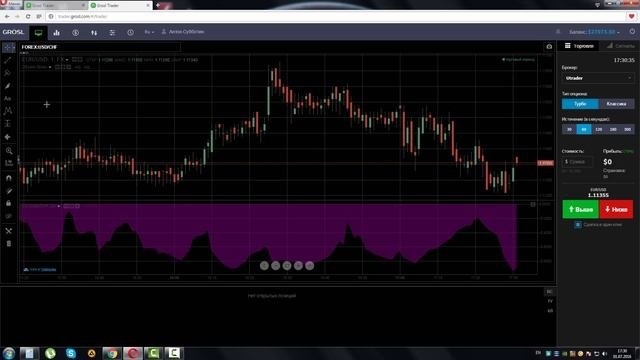Screen dimensions: 640x360
Task: Click the chart reset round button
Action: 287,266
